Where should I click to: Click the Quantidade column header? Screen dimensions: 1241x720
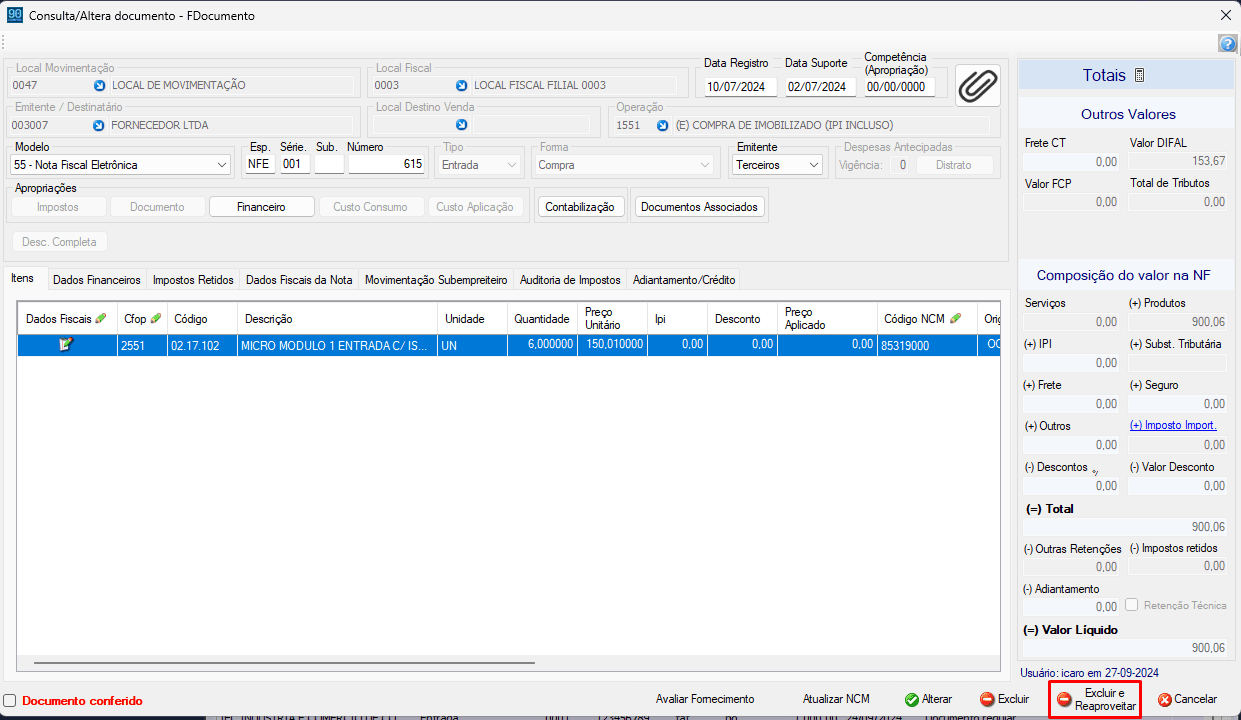(542, 319)
